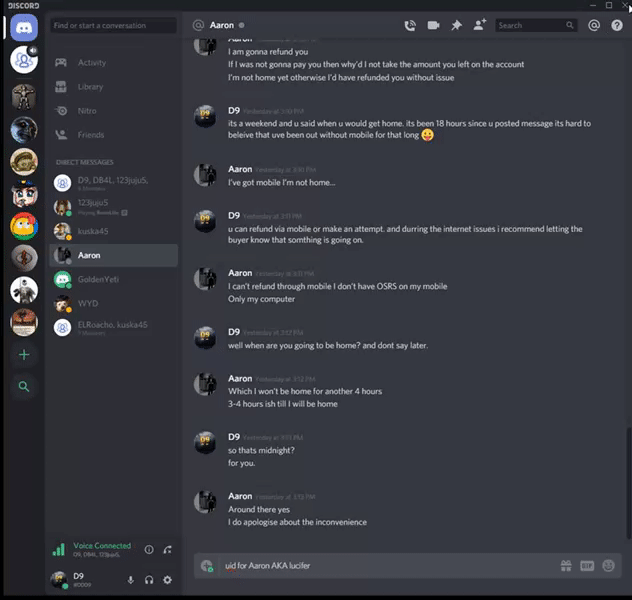632x600 pixels.
Task: Disconnect from the voice call
Action: tap(168, 550)
